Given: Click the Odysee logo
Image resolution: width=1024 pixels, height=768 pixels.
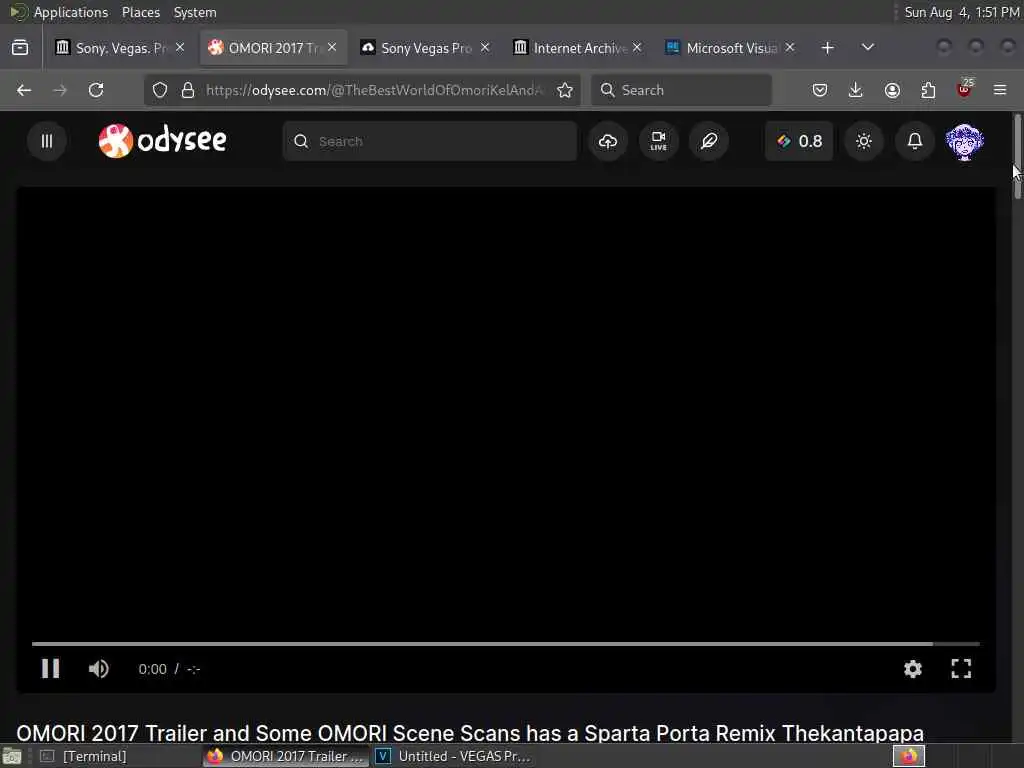Looking at the screenshot, I should coord(163,140).
